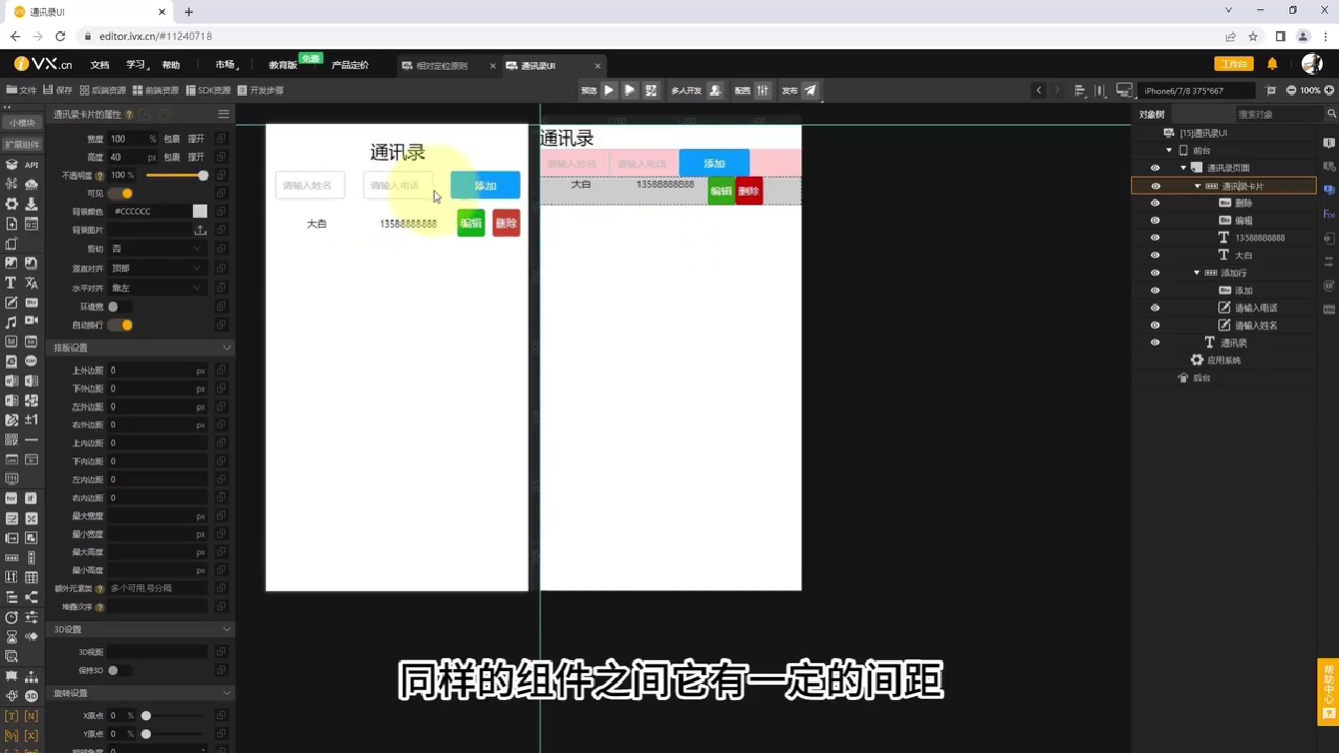
Task: Click the help icon next to 不透明度
Action: point(100,176)
